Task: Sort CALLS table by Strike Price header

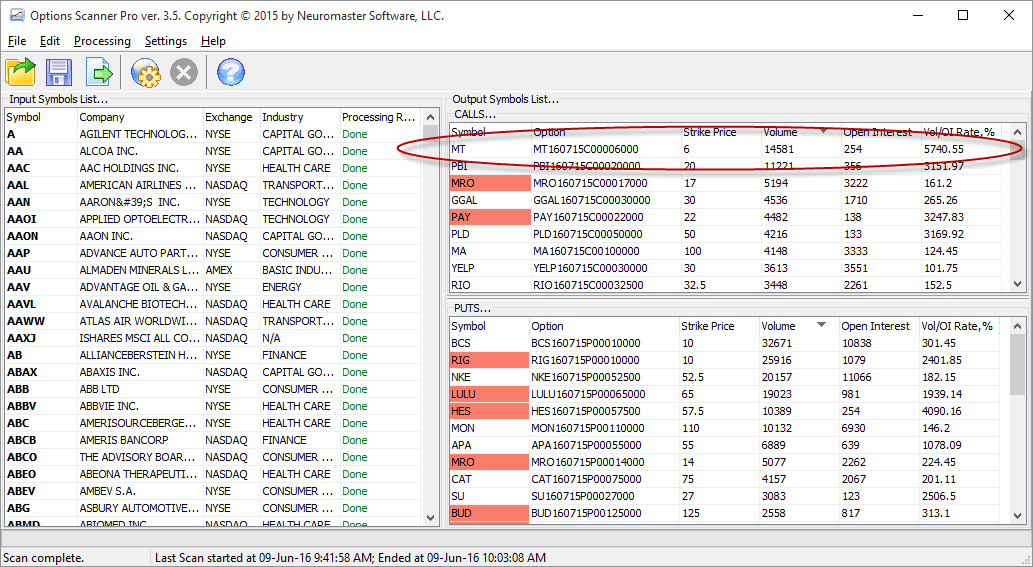Action: coord(721,132)
